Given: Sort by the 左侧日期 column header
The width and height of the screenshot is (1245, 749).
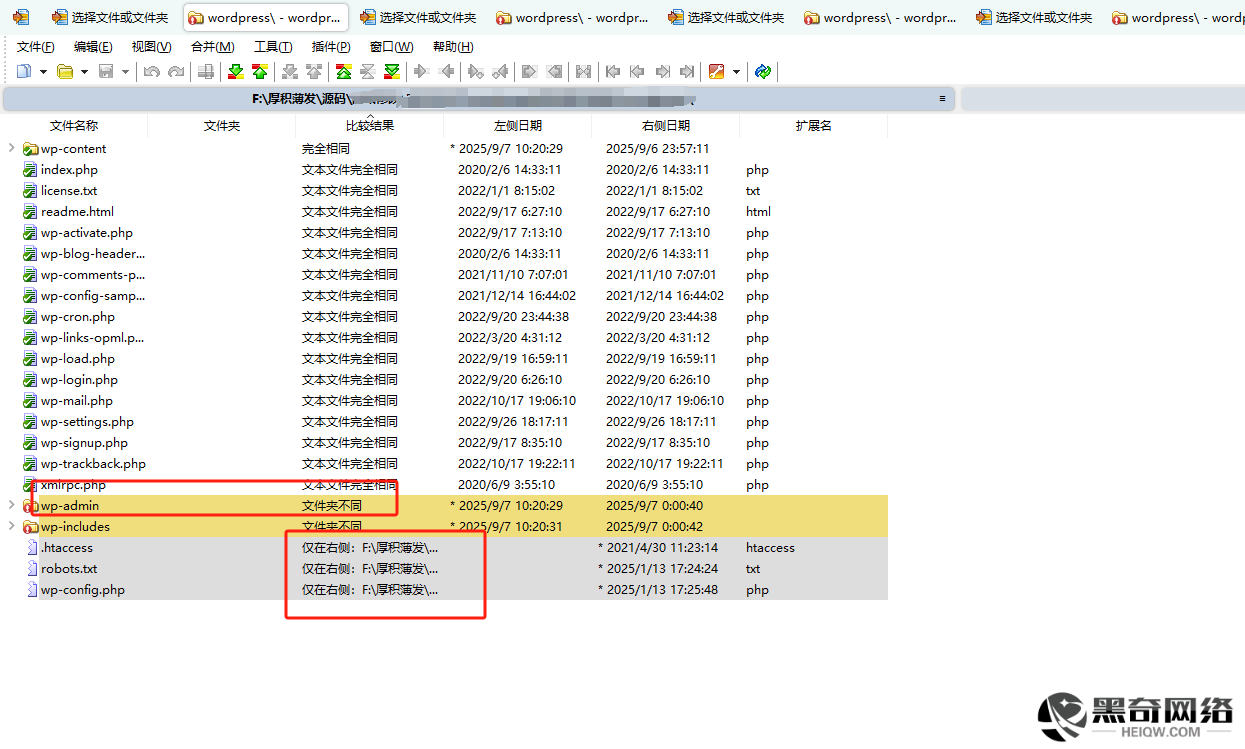Looking at the screenshot, I should [518, 126].
